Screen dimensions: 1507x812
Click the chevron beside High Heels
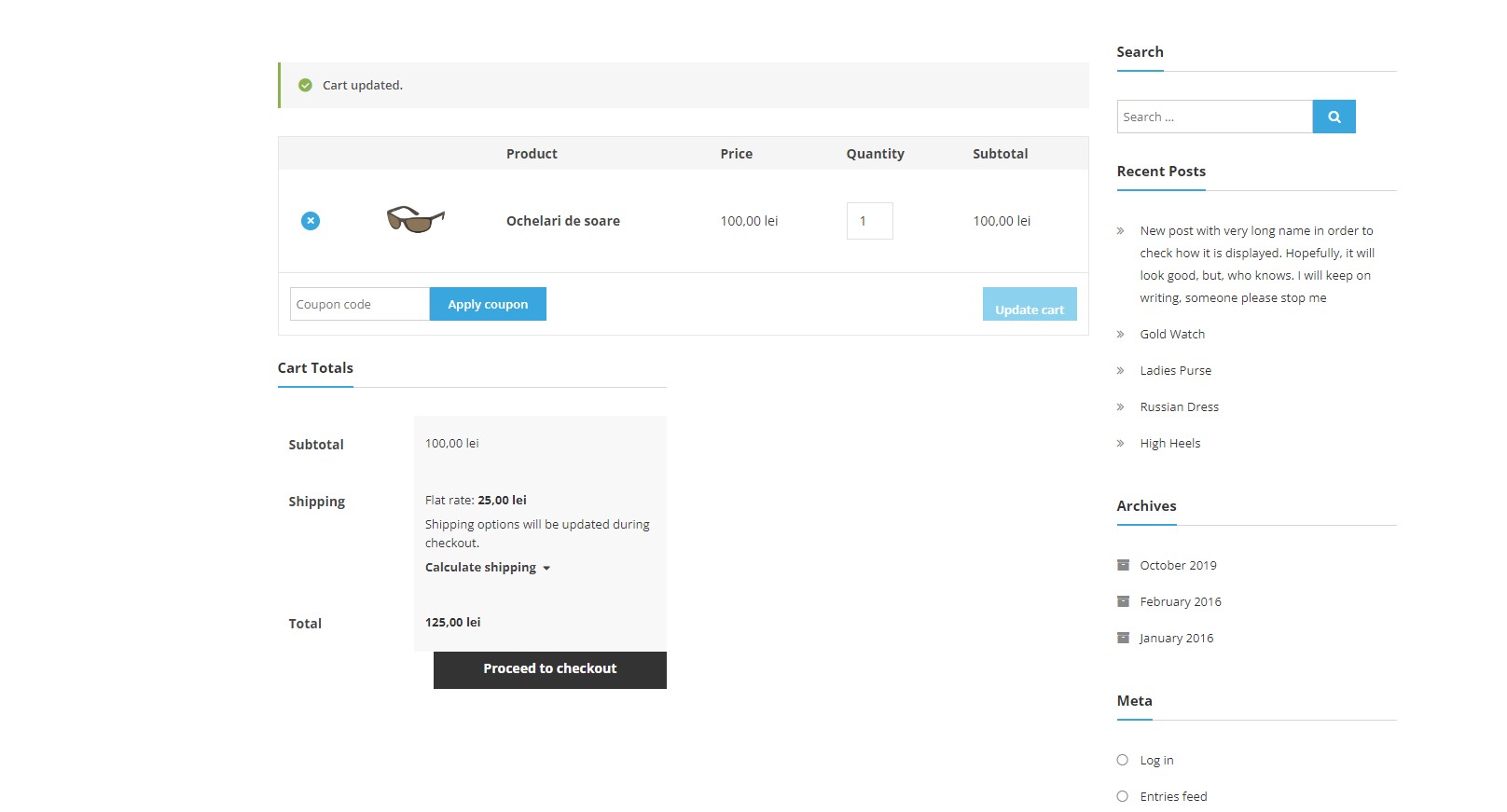click(x=1121, y=443)
